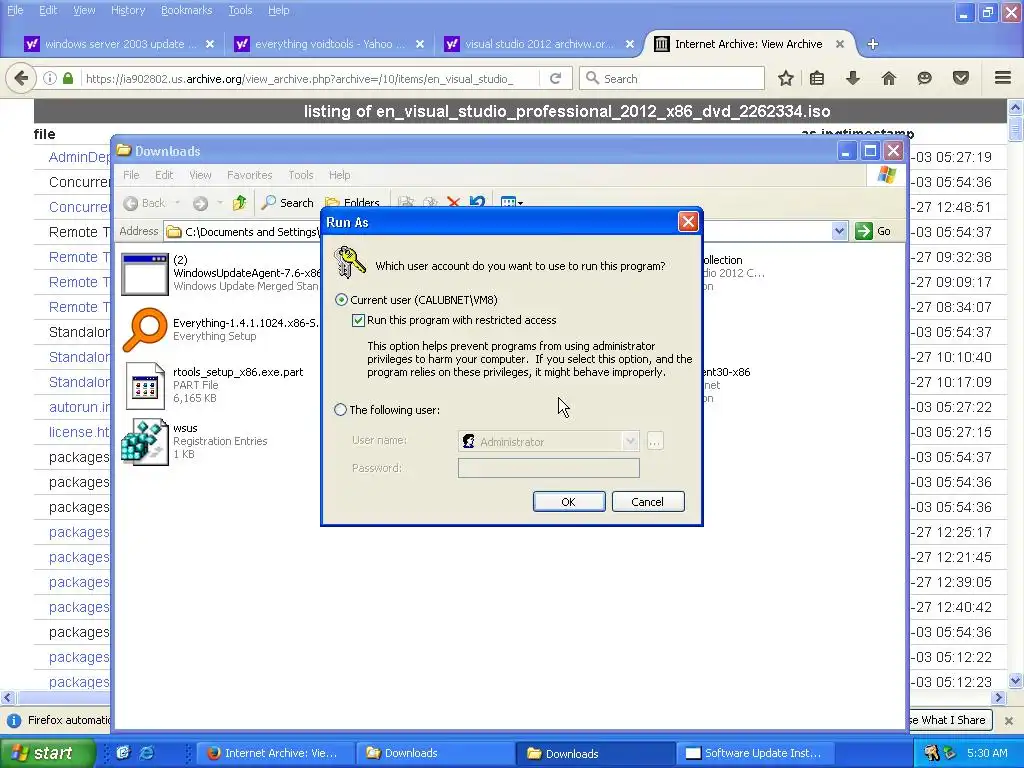Click the blue Undo toolbar icon
The height and width of the screenshot is (768, 1024).
click(477, 202)
